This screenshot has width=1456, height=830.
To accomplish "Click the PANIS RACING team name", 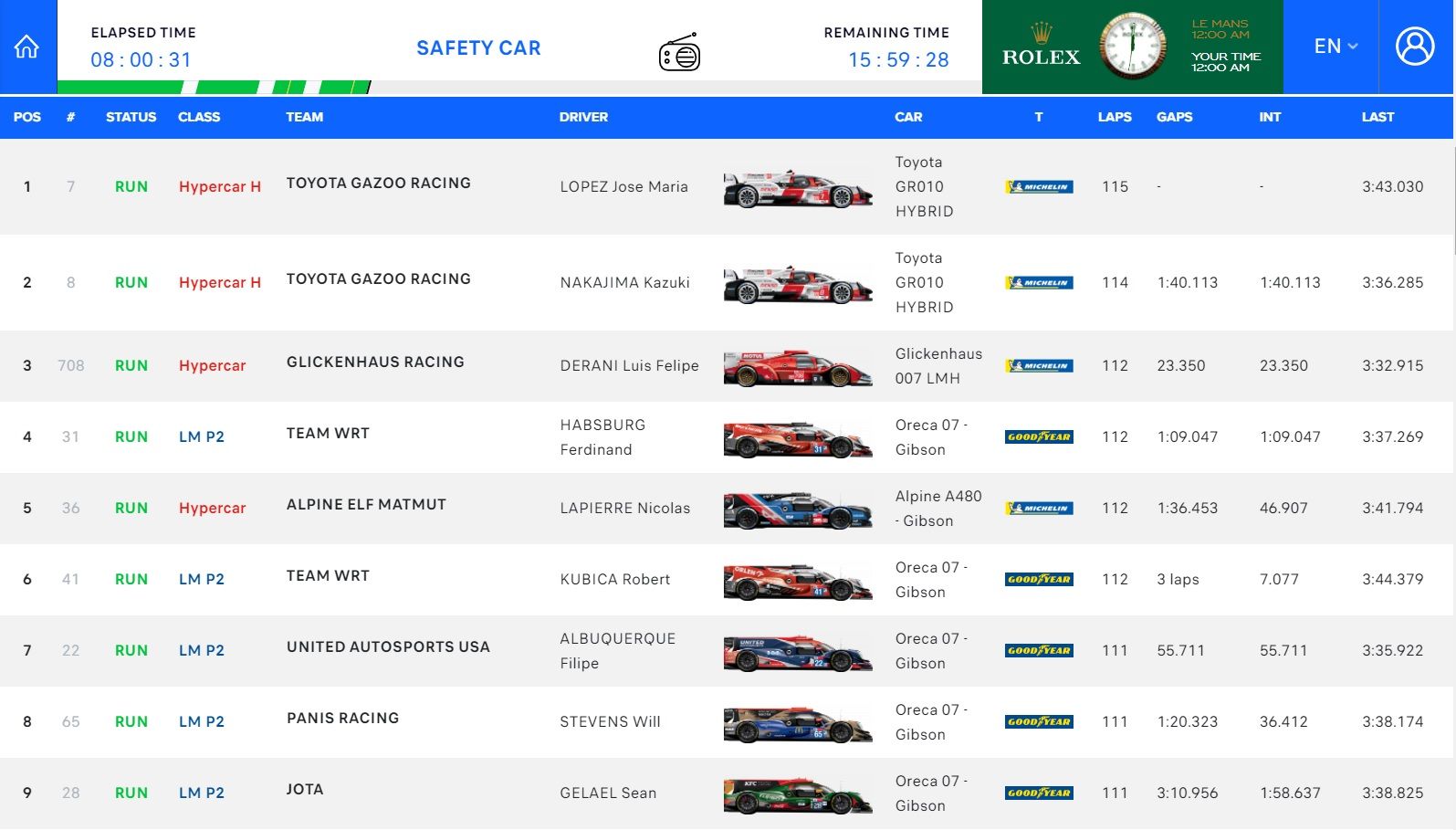I will (x=342, y=719).
